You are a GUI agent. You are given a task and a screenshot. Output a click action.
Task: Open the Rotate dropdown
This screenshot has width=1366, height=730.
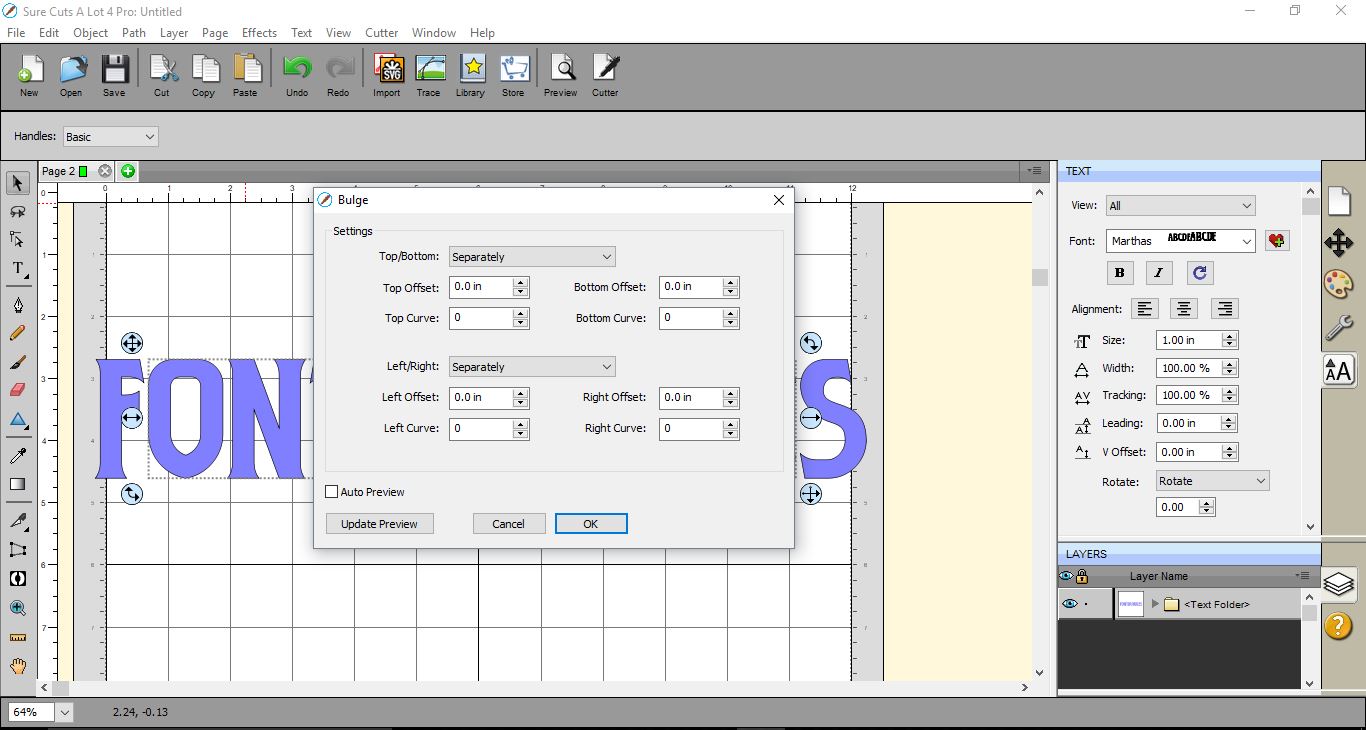tap(1212, 481)
